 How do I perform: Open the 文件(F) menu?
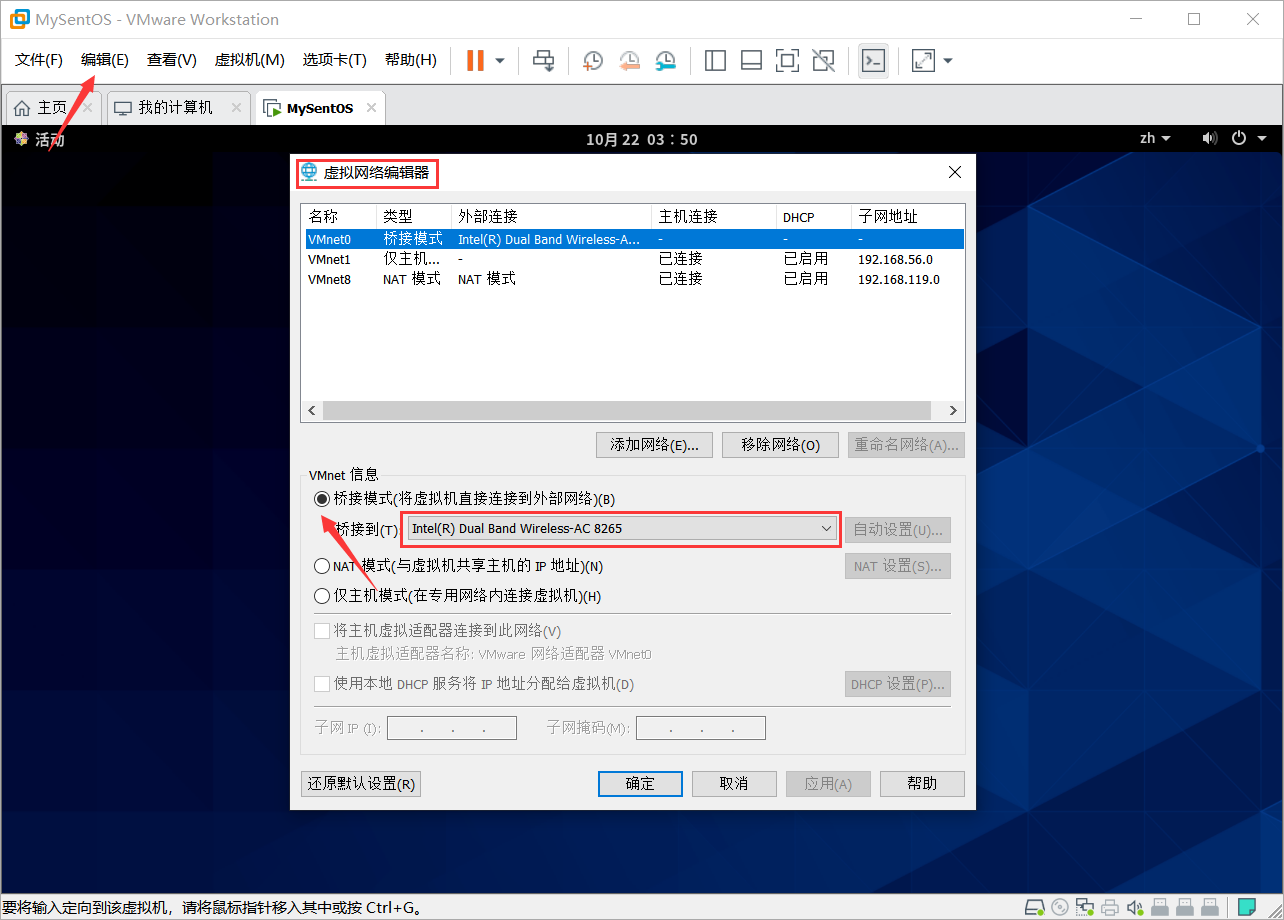coord(39,60)
